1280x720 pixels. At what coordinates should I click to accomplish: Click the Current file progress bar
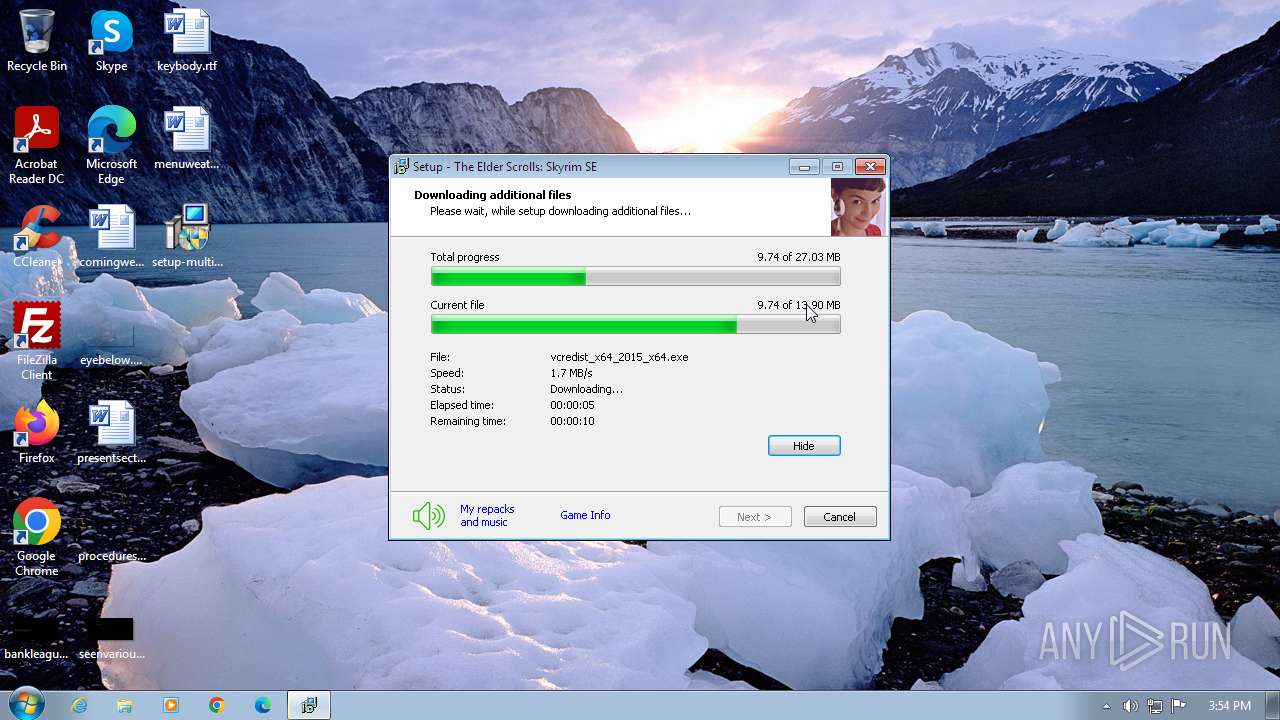(x=635, y=325)
